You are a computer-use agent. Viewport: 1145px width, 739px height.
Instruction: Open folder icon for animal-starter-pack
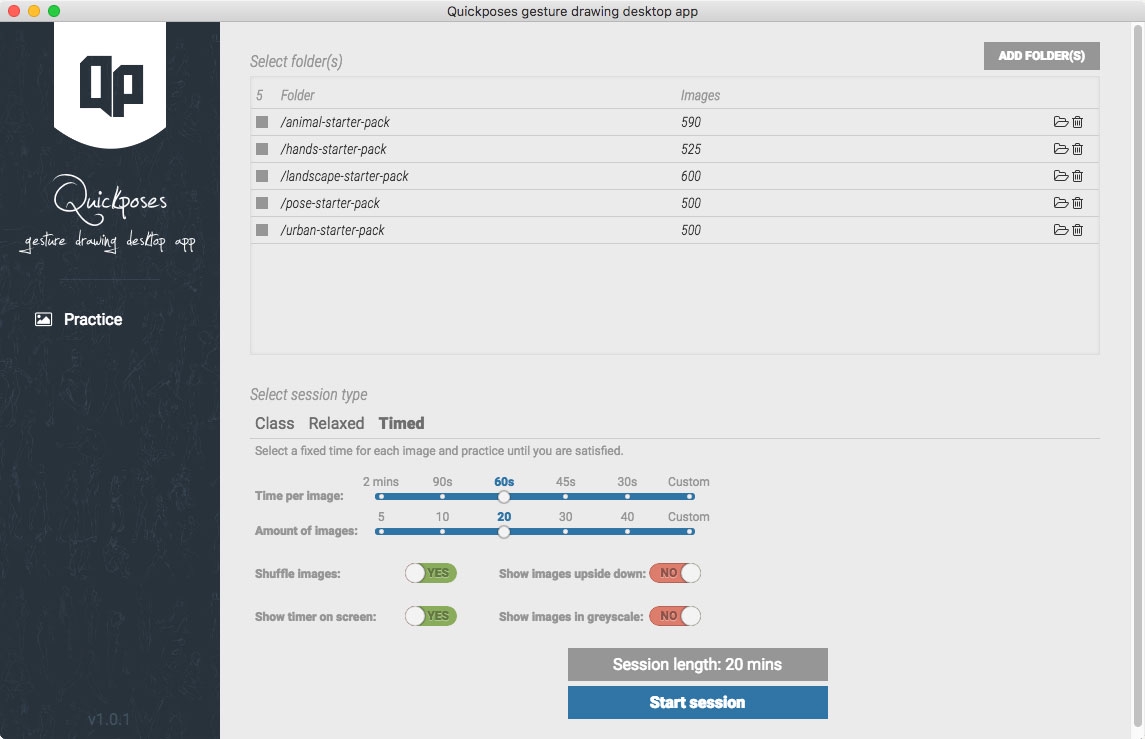[1060, 122]
